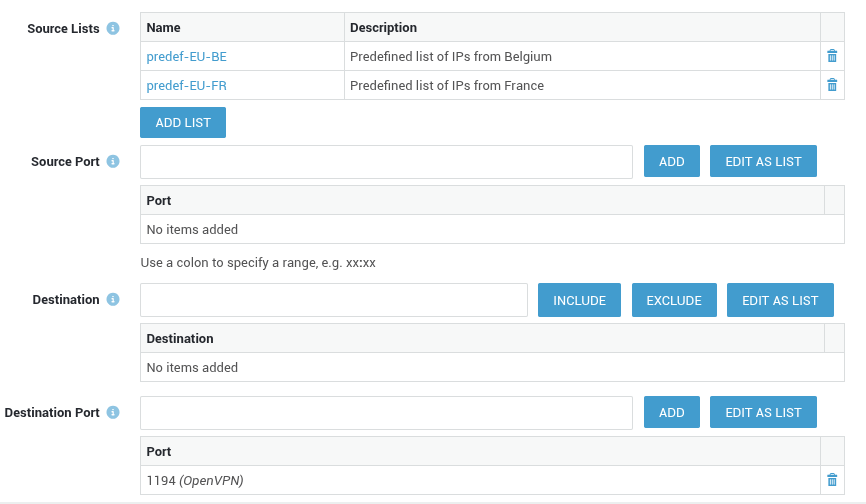The height and width of the screenshot is (504, 866).
Task: Click the info icon beside Source Port
Action: 113,161
